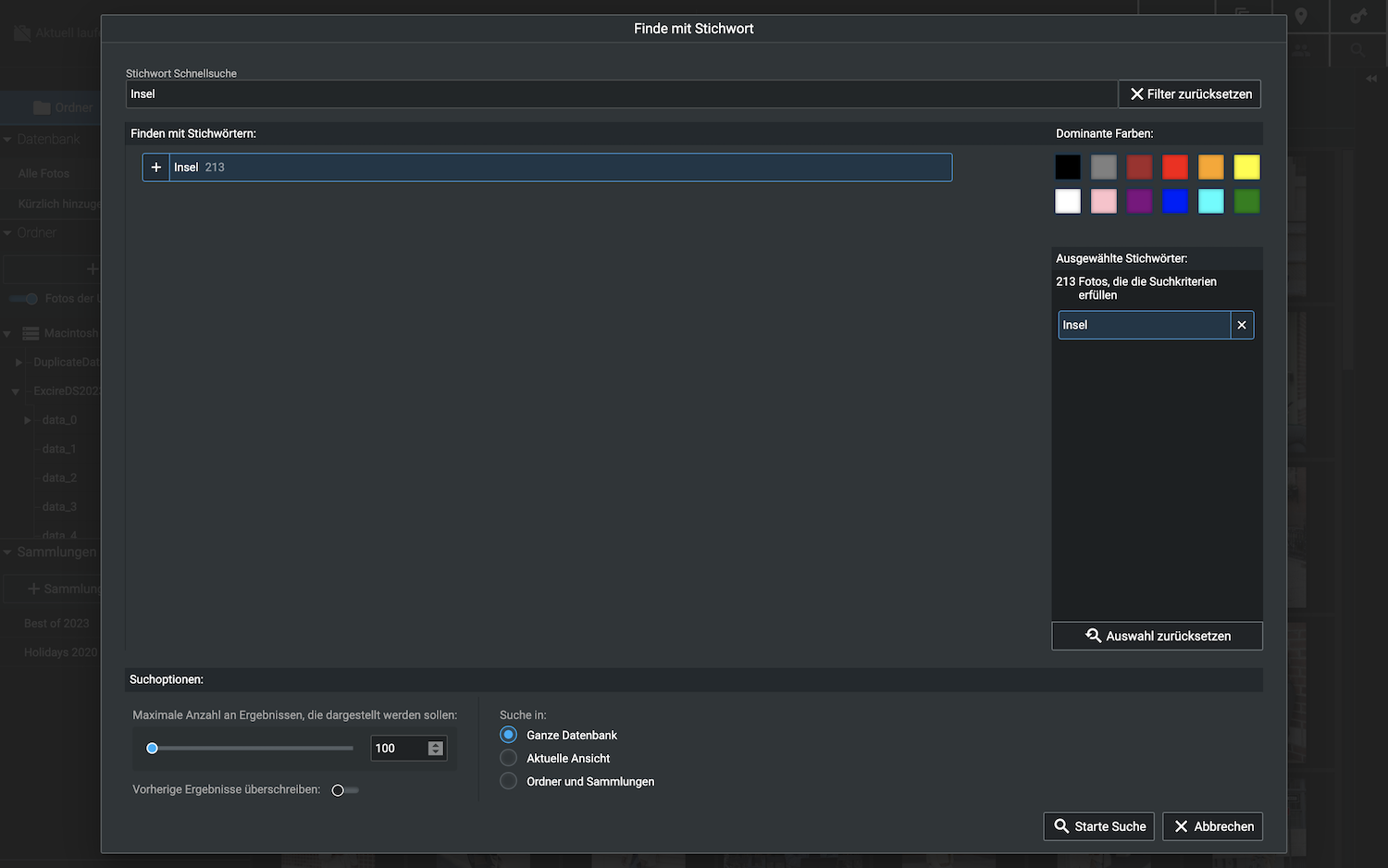Choose the black dominant color swatch
The height and width of the screenshot is (868, 1388).
click(1068, 167)
